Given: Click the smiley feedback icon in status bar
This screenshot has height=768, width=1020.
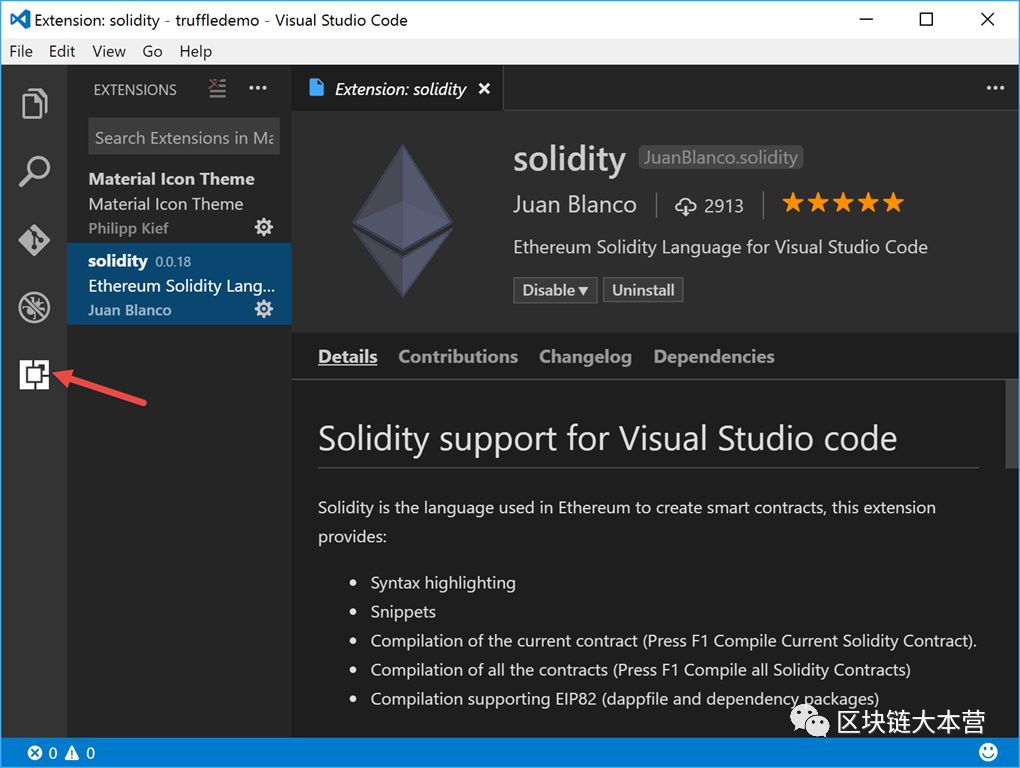Looking at the screenshot, I should (988, 752).
